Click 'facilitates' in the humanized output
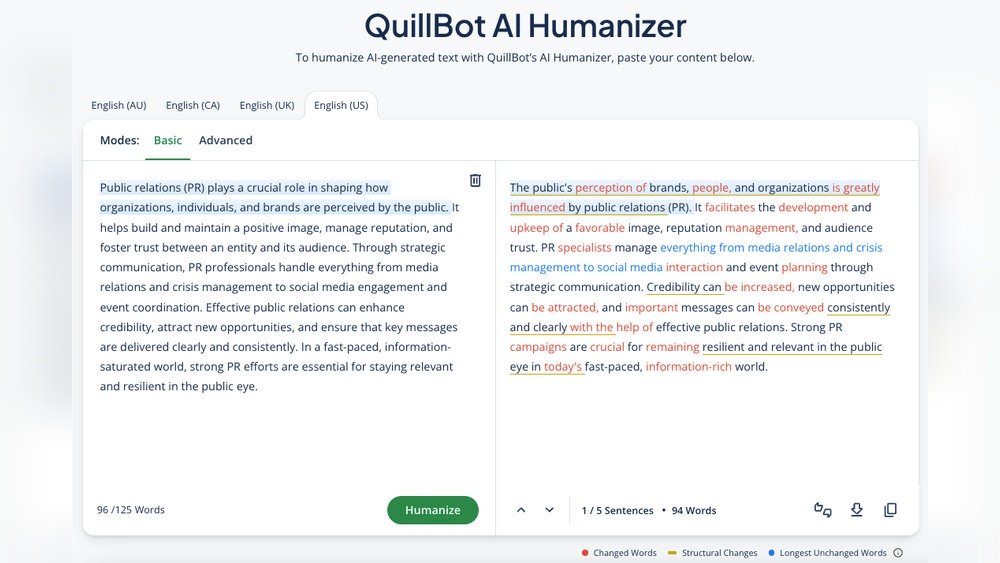Image resolution: width=1000 pixels, height=563 pixels. (730, 207)
